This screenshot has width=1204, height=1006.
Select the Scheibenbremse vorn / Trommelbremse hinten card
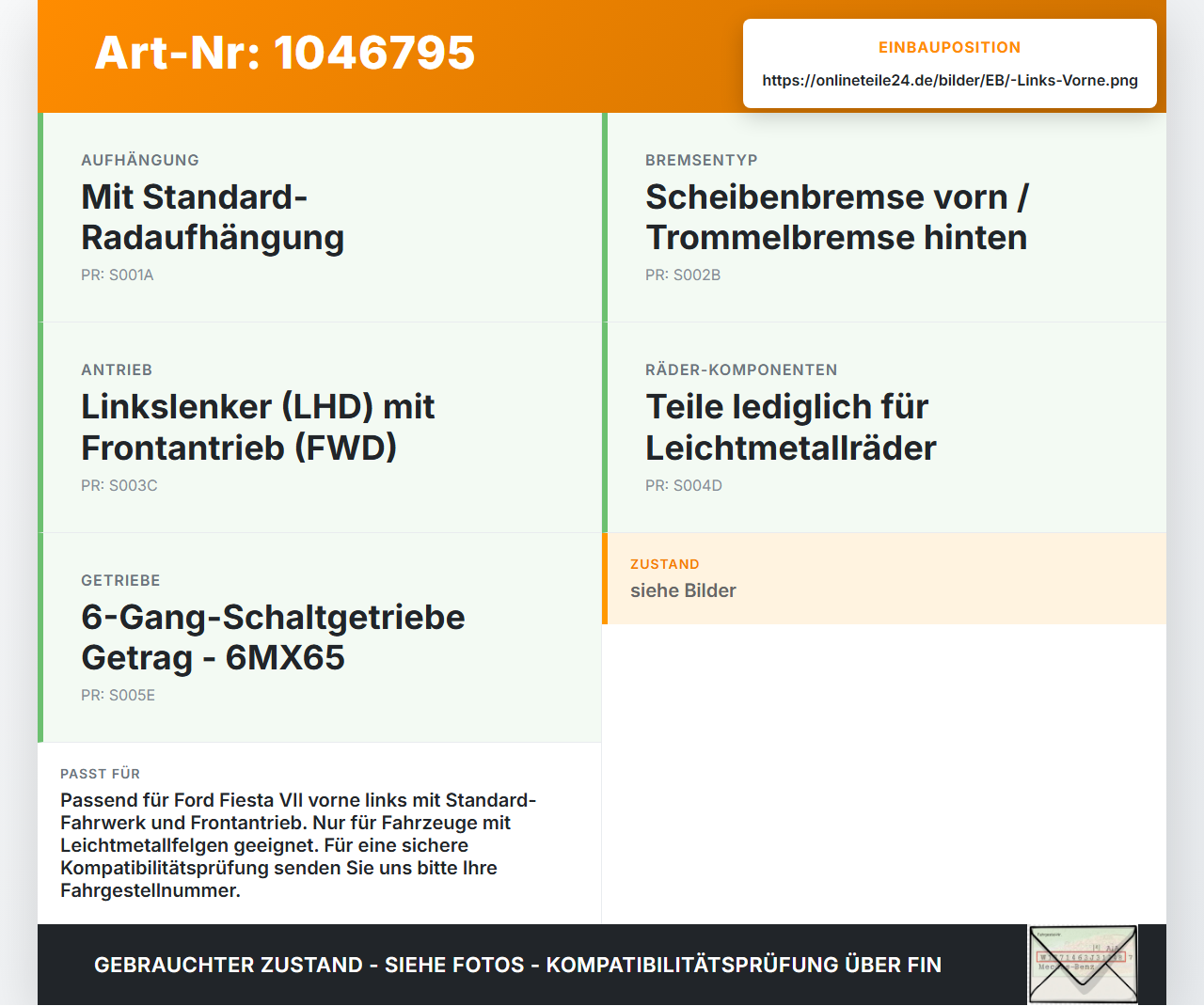coord(884,217)
